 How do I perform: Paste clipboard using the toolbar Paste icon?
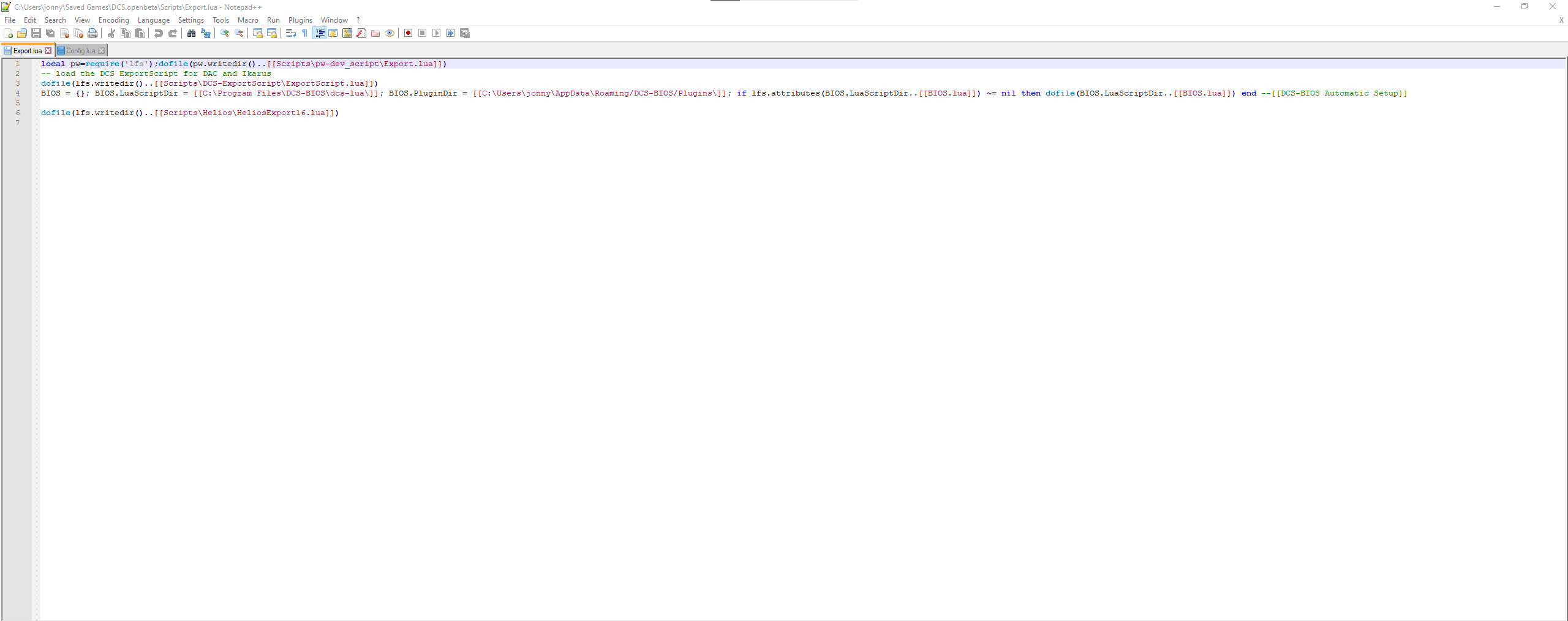pos(140,33)
